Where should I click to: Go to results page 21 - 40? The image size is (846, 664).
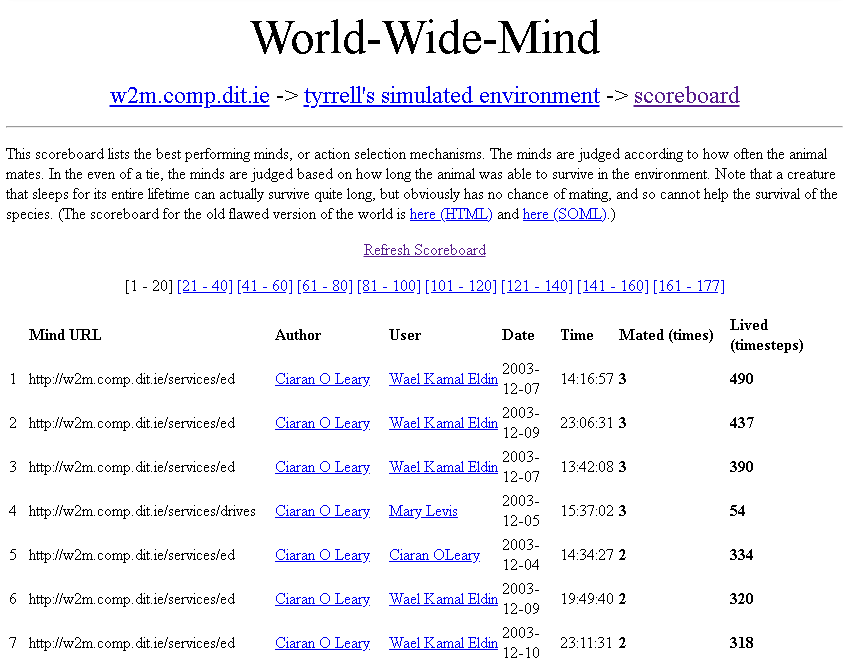[204, 286]
